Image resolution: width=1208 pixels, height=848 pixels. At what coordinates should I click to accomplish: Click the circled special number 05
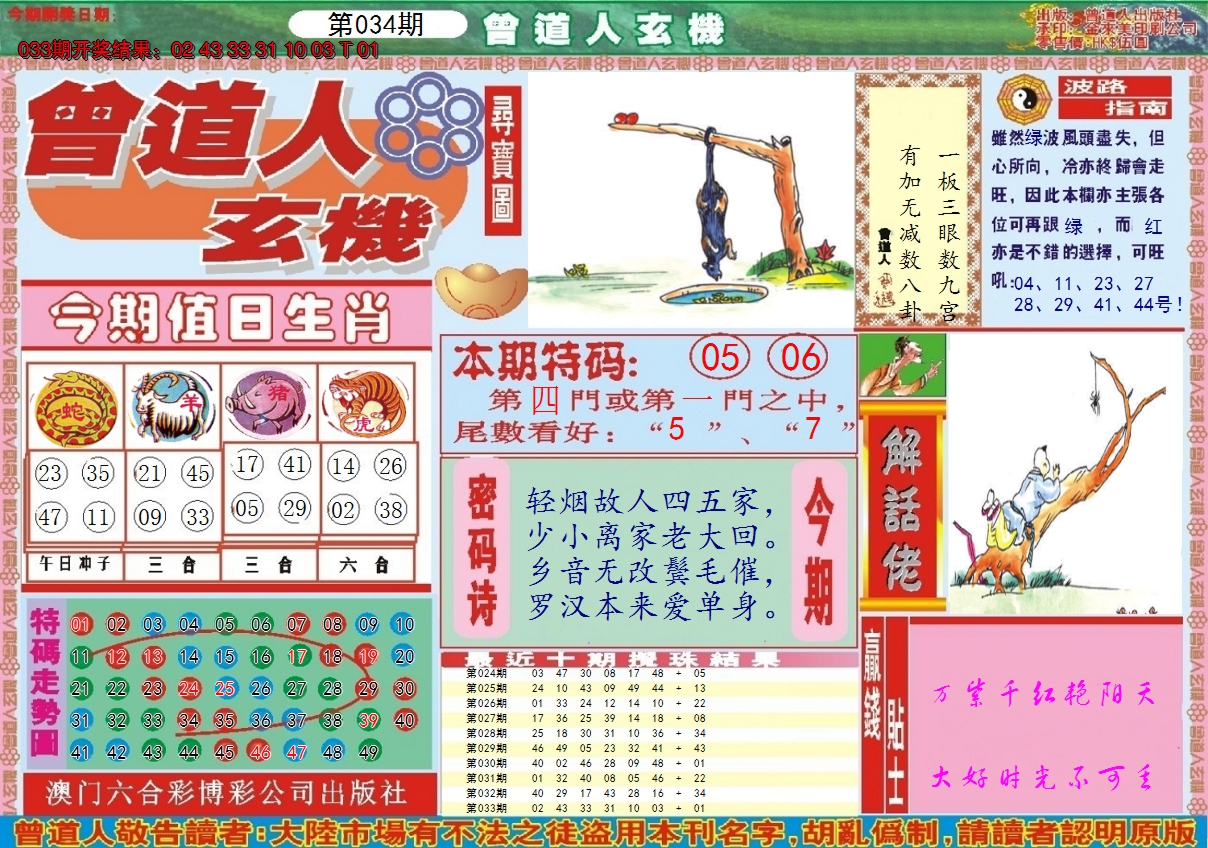click(x=720, y=357)
